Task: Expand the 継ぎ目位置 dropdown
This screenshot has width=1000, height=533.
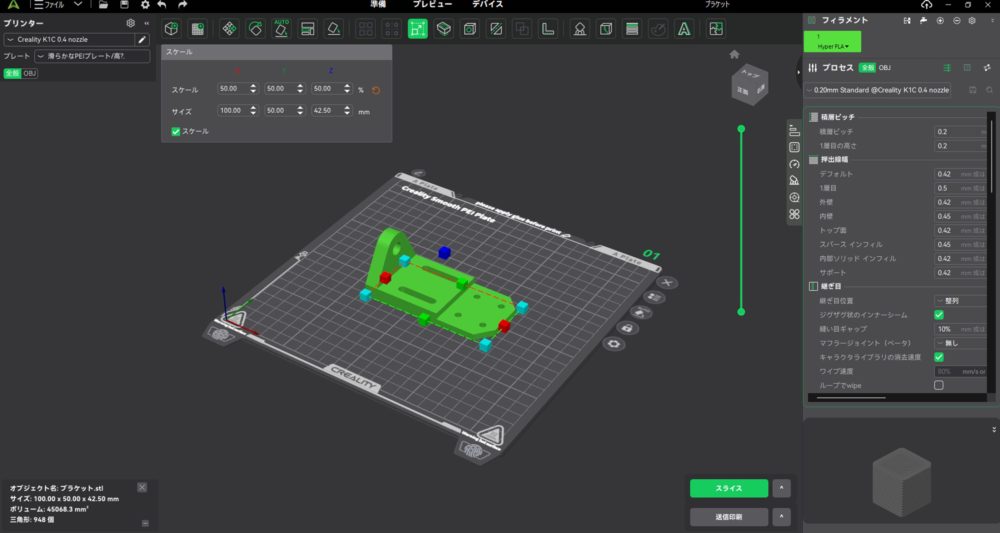Action: [x=958, y=300]
